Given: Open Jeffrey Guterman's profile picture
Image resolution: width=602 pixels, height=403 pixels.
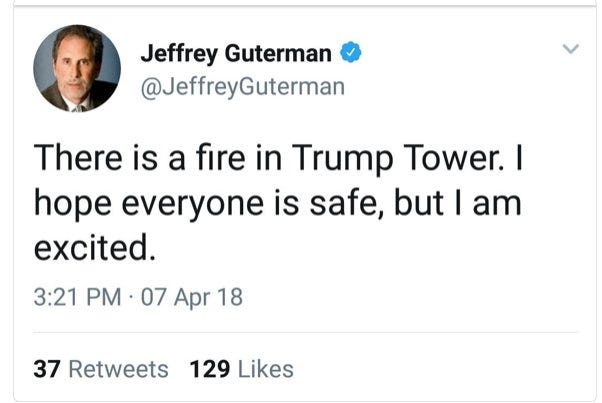Looking at the screenshot, I should point(77,68).
